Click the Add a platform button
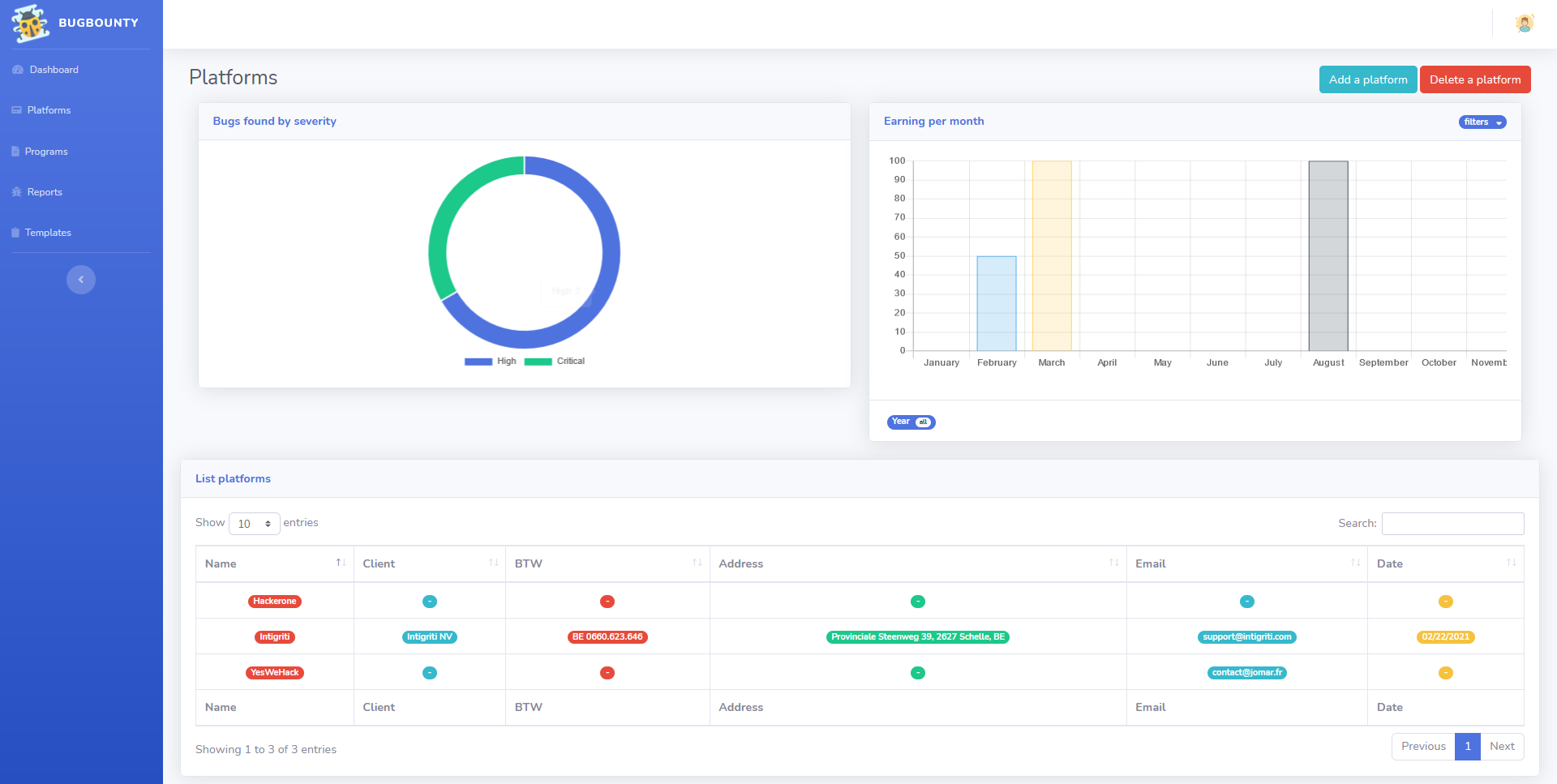This screenshot has height=784, width=1557. pyautogui.click(x=1368, y=79)
